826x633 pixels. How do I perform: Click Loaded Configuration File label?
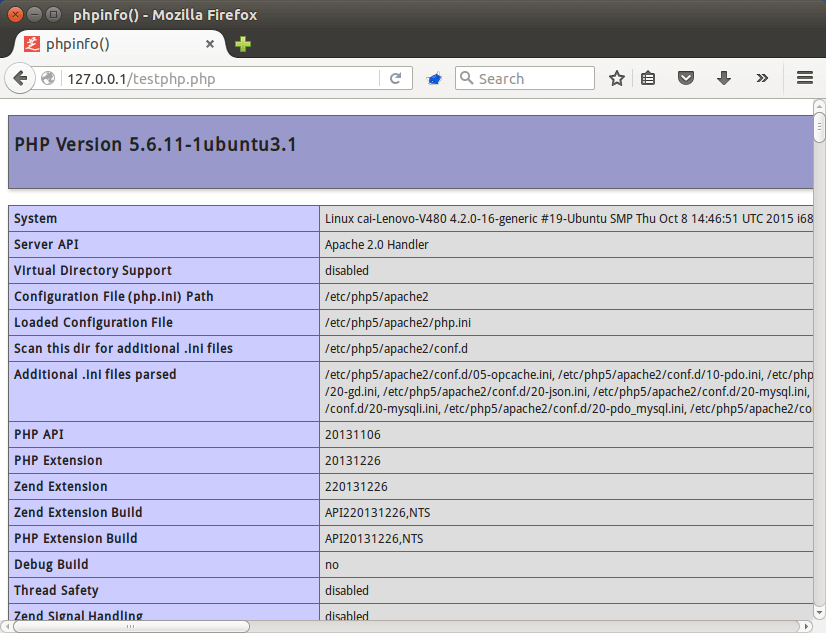point(93,322)
